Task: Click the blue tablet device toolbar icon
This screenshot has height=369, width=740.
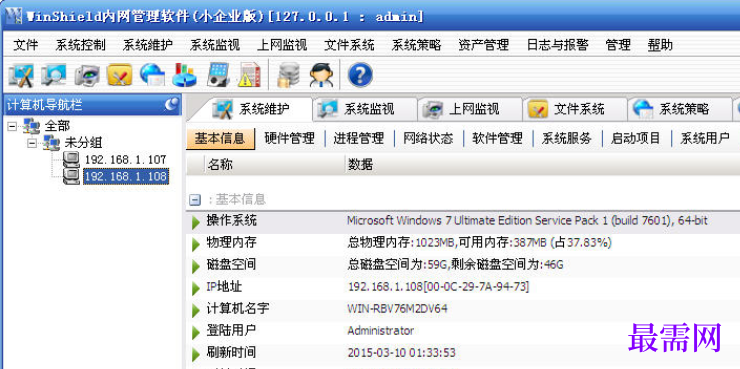Action: (218, 75)
